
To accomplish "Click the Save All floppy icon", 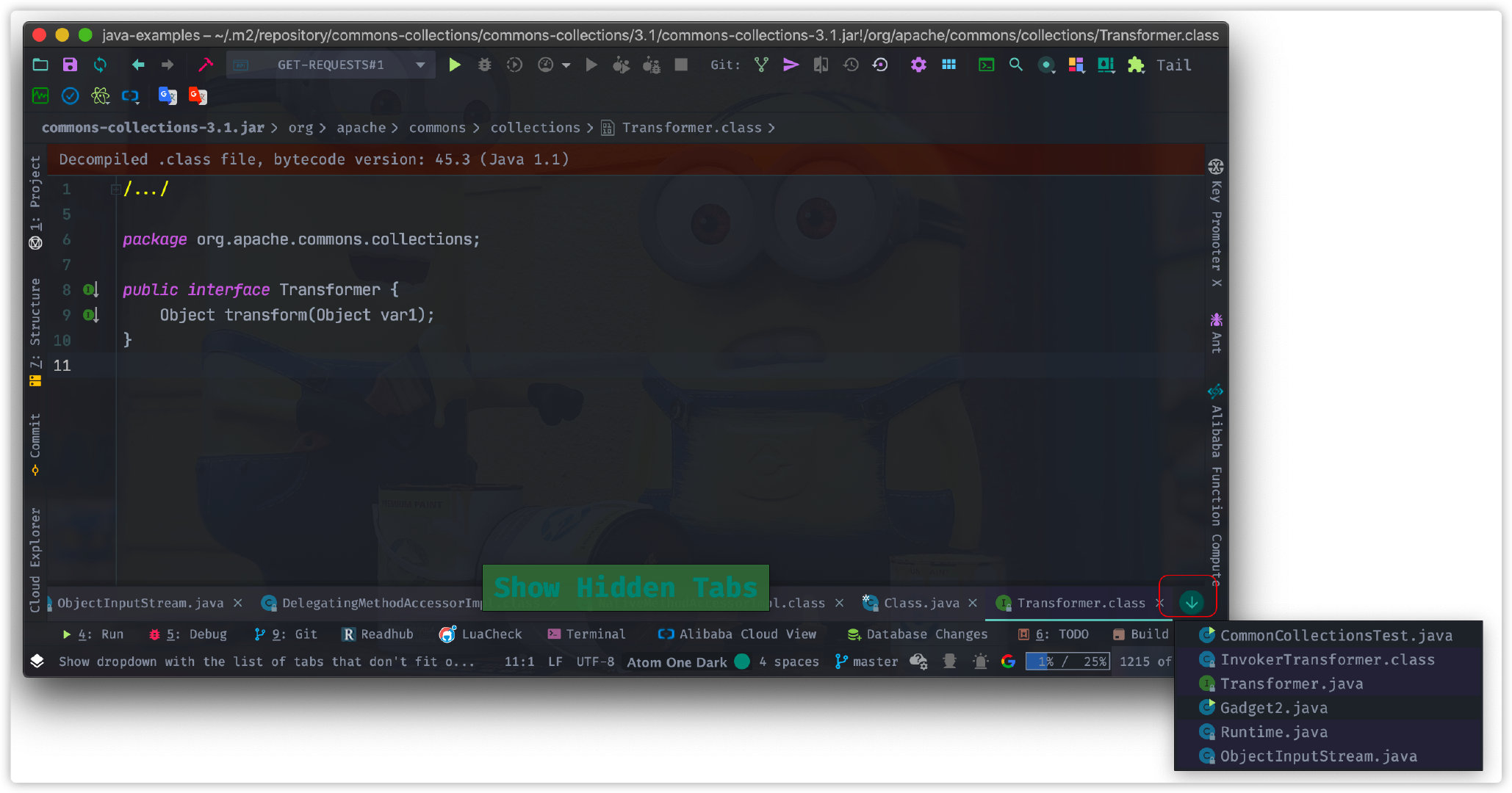I will [x=70, y=65].
